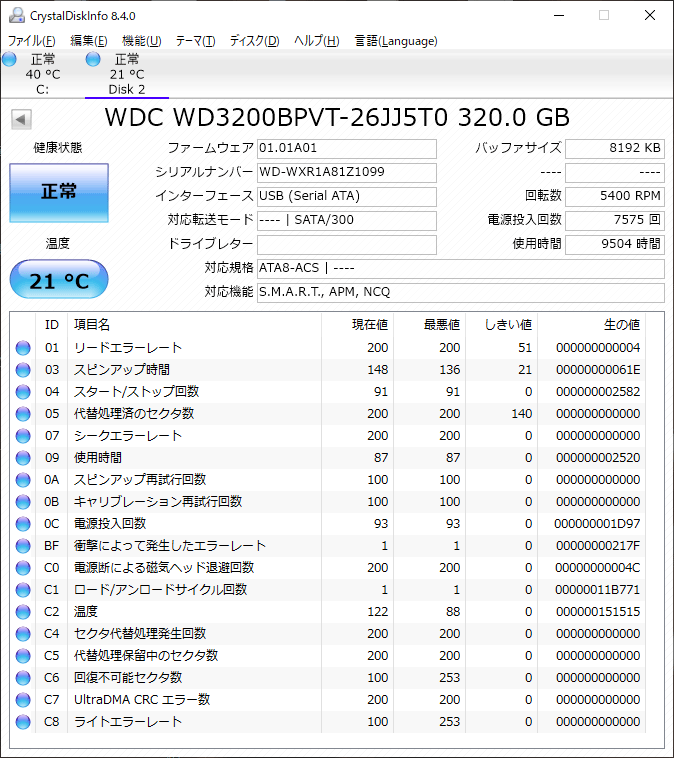Open the ファイル(F) menu

coord(31,41)
